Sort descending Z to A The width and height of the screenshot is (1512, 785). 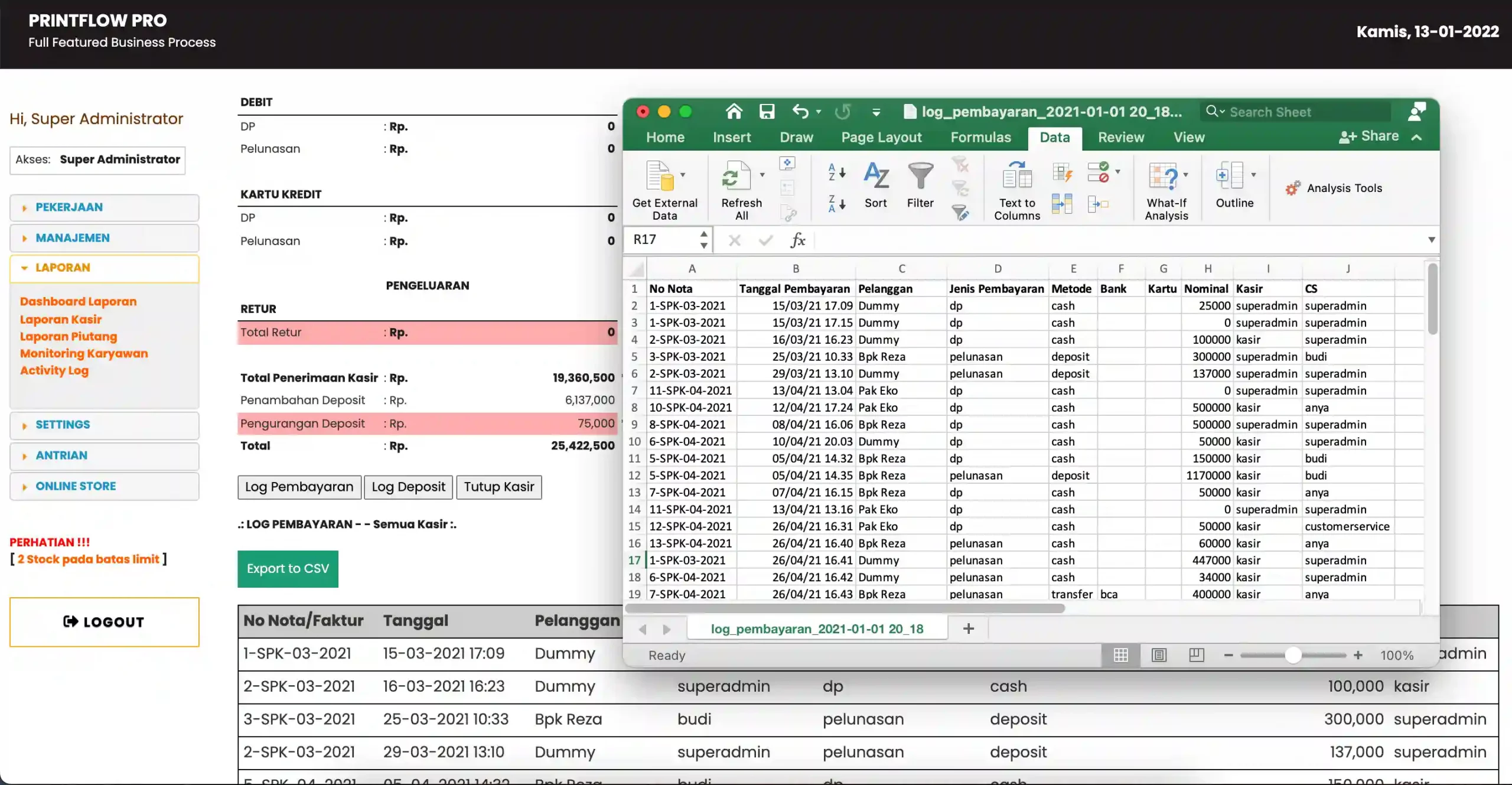click(837, 203)
